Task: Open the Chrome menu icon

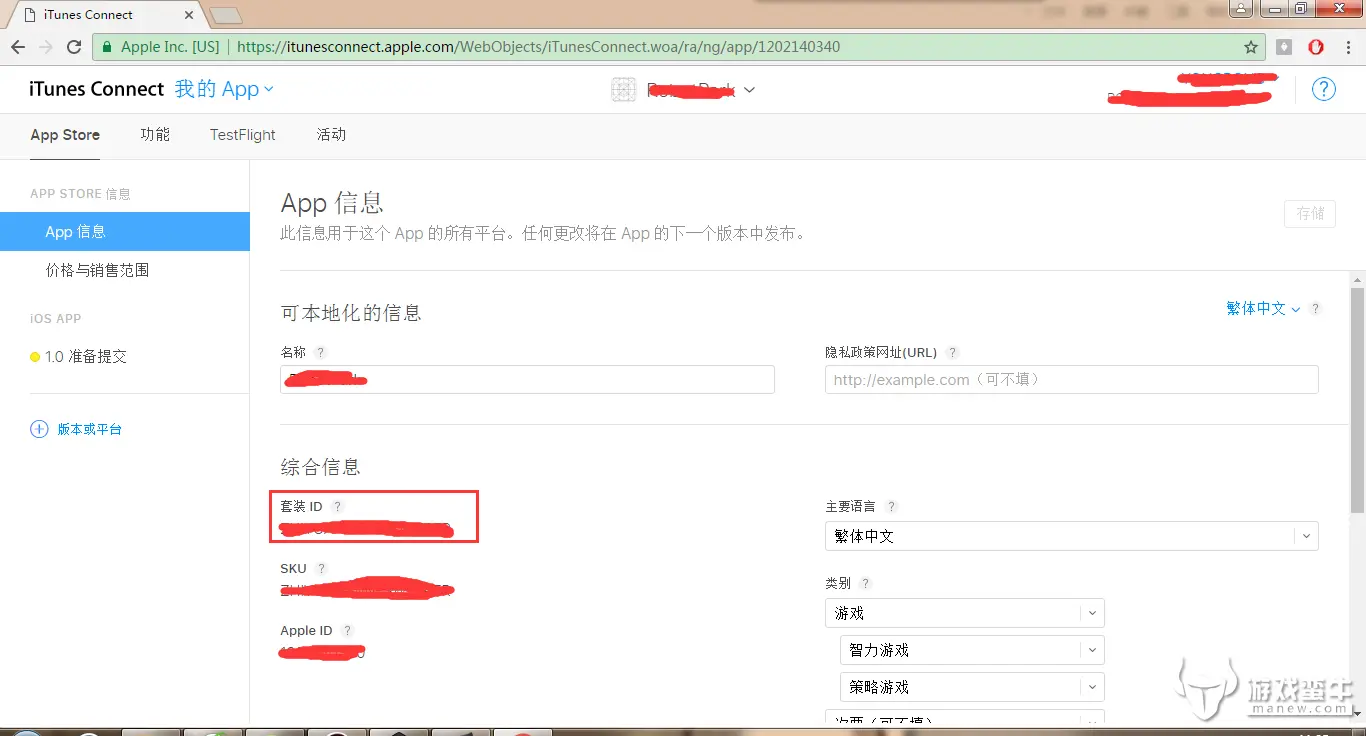Action: tap(1348, 47)
